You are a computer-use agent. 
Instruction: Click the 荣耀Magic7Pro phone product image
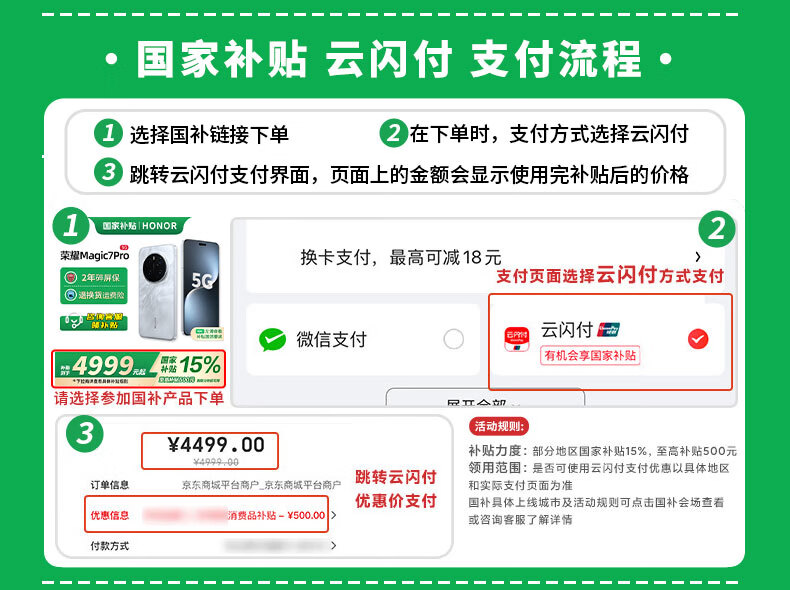pos(180,289)
